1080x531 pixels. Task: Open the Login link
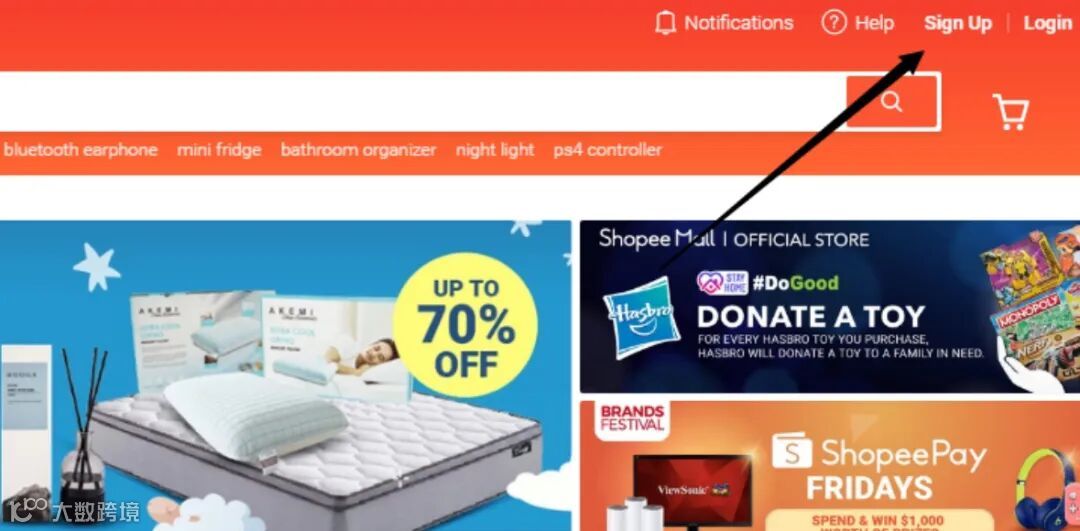pyautogui.click(x=1048, y=23)
